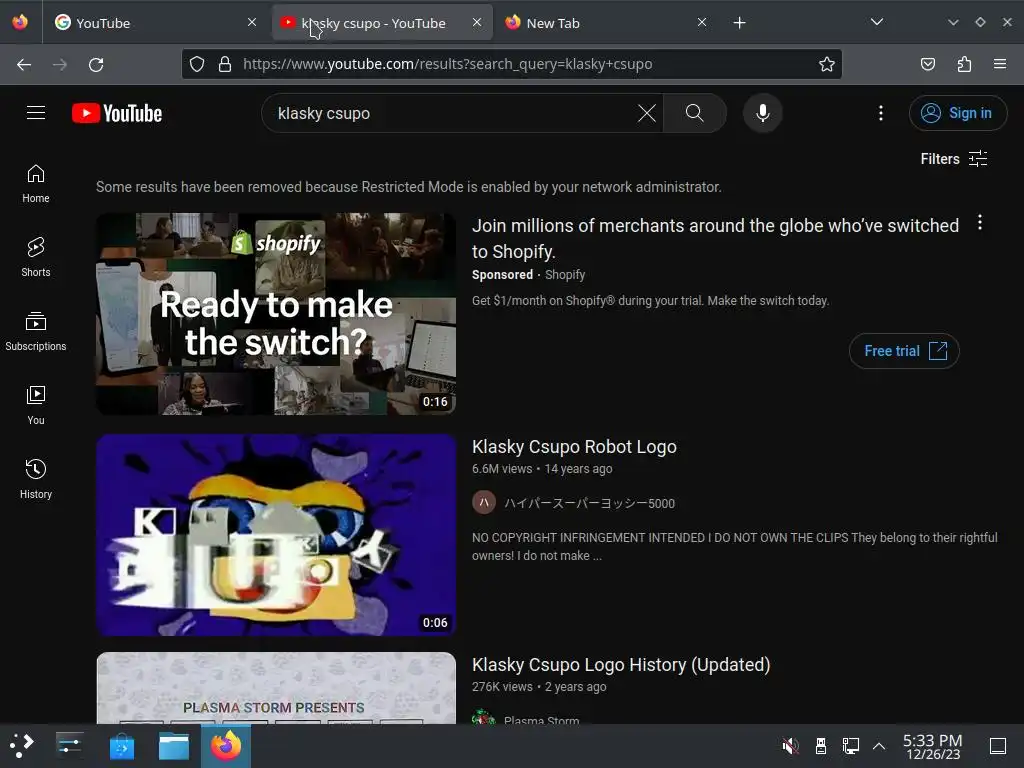Reload the current page
Screen dimensions: 1024x768
point(96,64)
